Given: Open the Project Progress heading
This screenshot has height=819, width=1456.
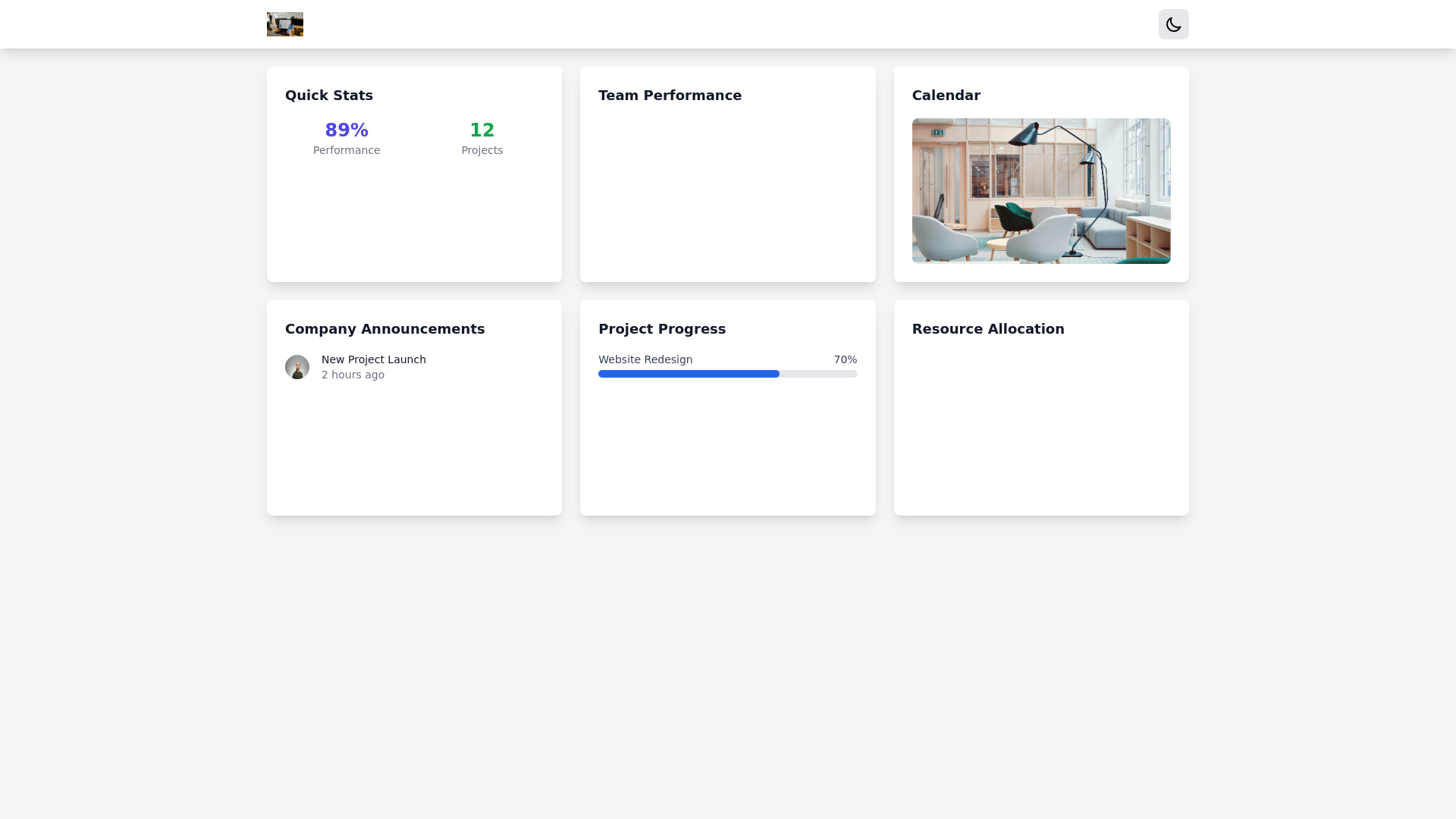Looking at the screenshot, I should (662, 329).
